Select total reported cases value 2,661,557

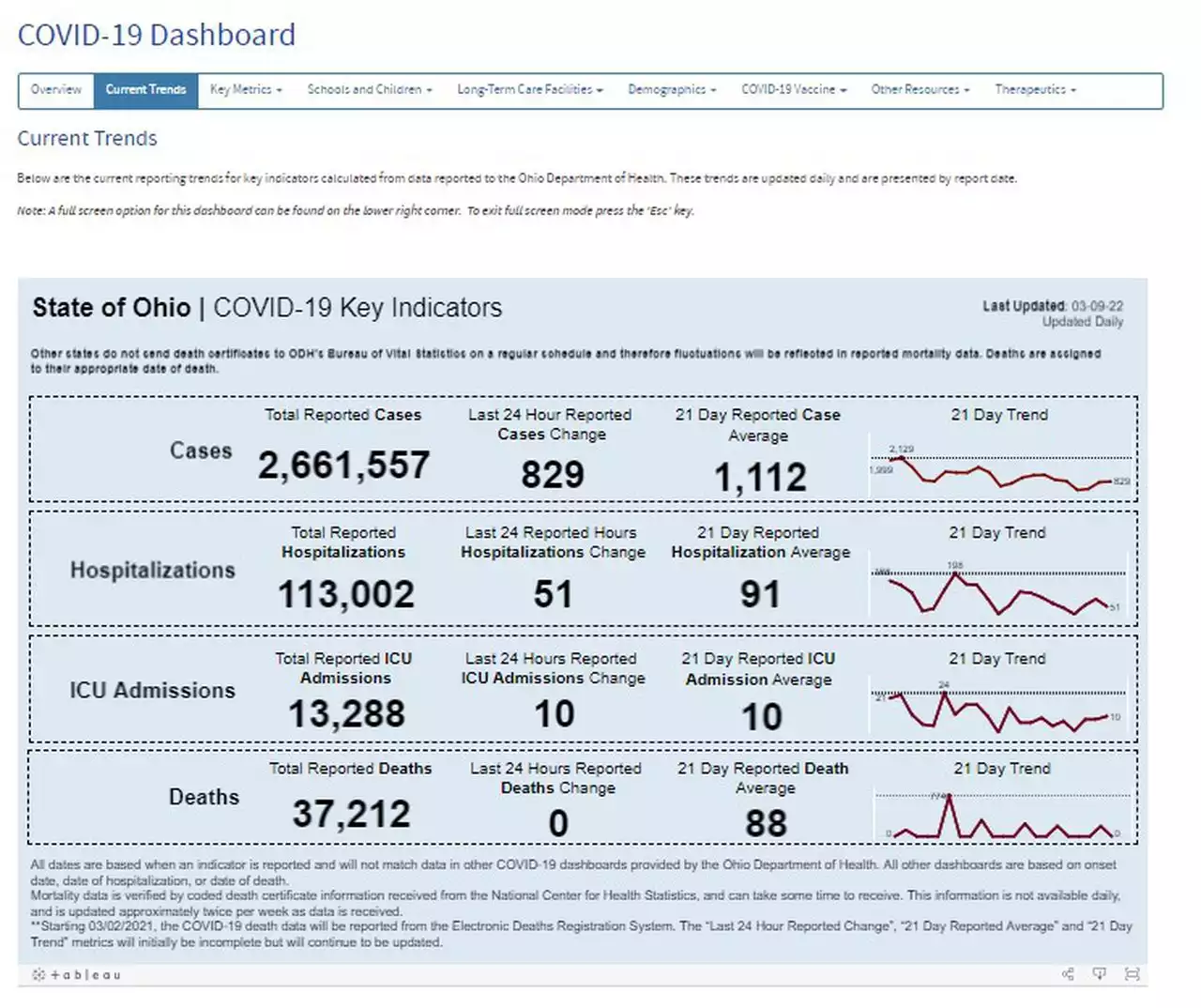343,465
